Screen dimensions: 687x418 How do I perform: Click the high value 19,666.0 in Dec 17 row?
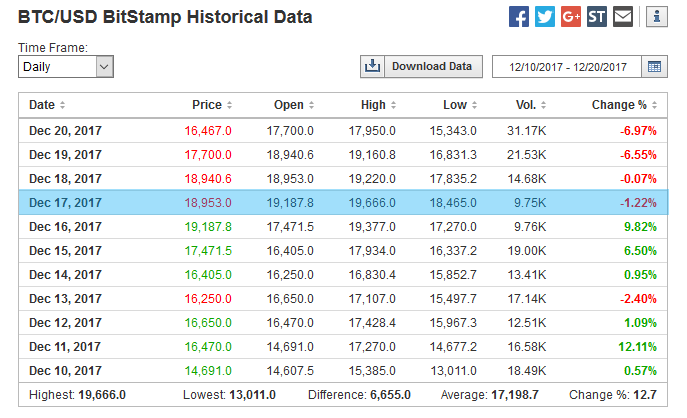372,203
